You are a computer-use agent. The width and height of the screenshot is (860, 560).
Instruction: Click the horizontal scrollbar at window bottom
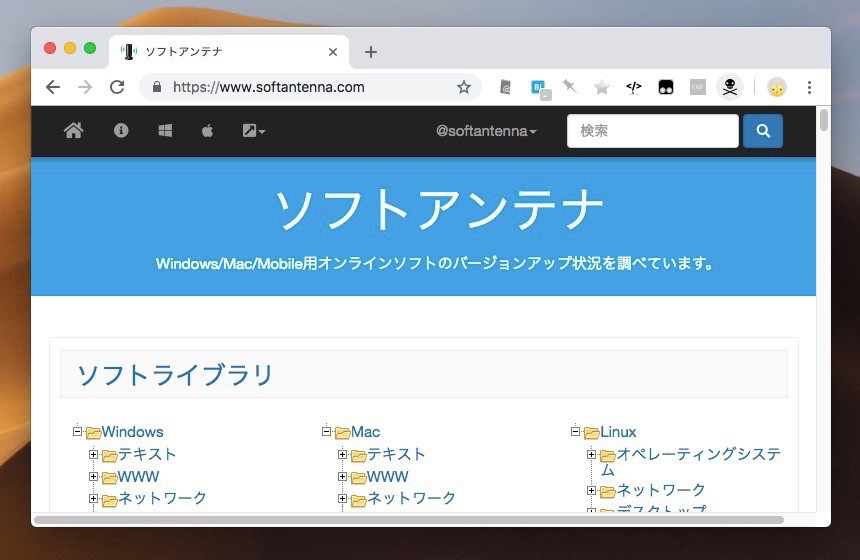tap(409, 519)
